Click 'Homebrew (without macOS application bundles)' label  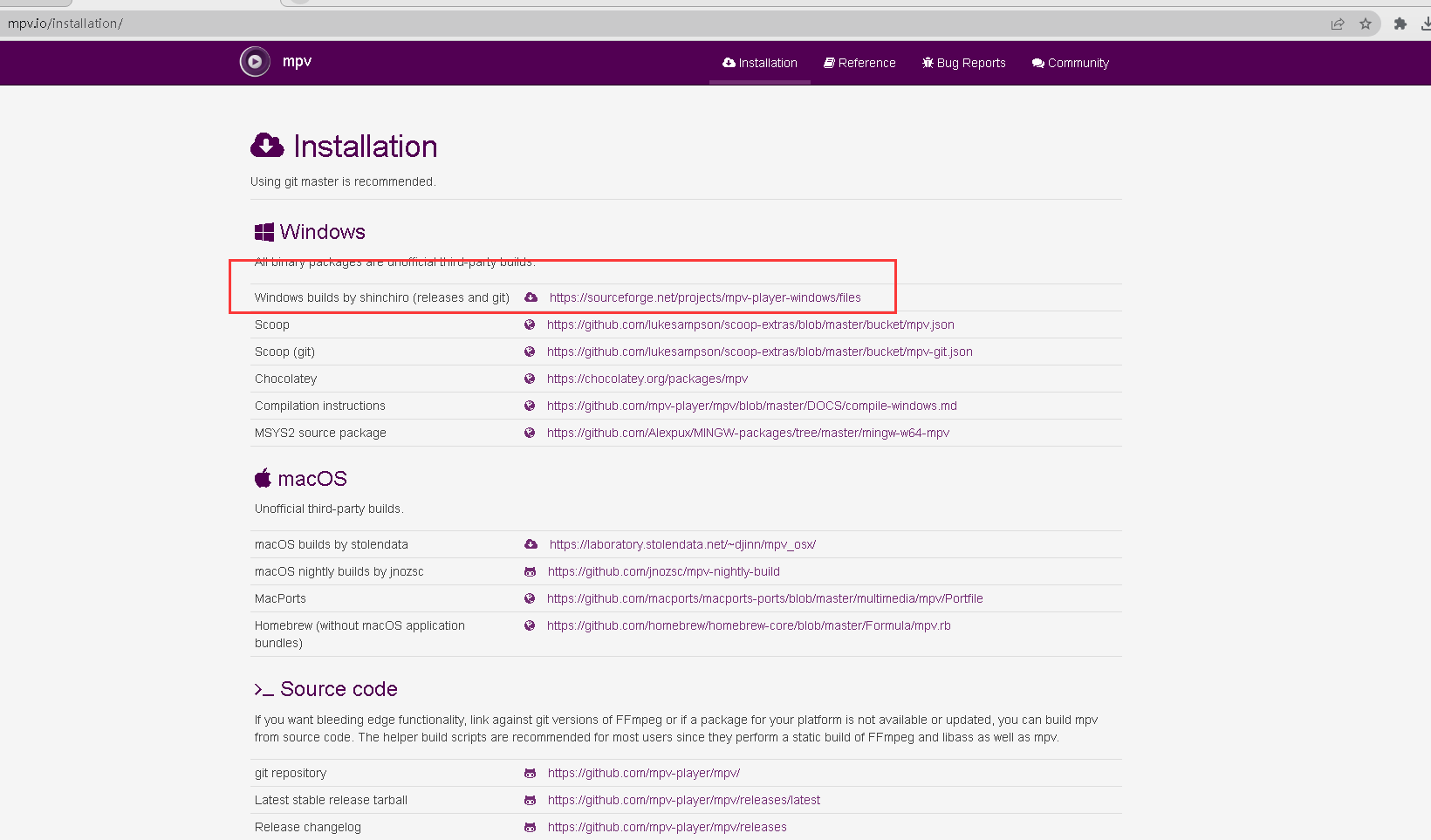[x=359, y=634]
